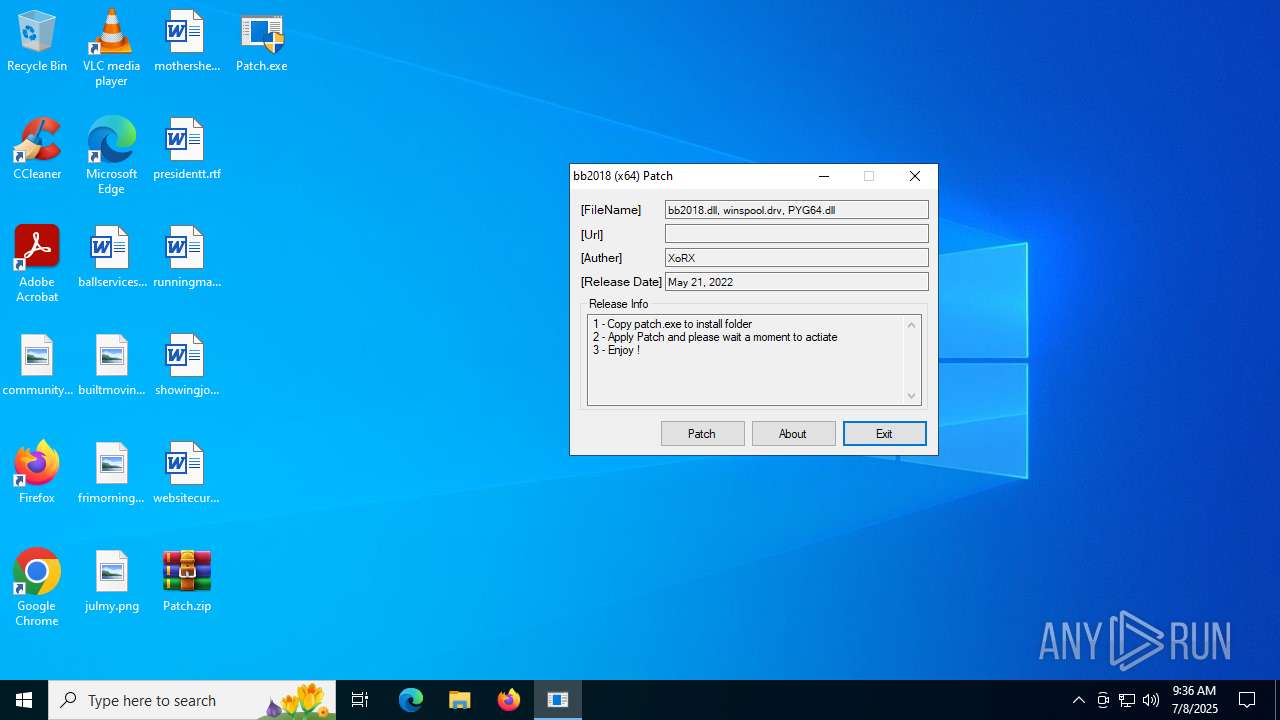The image size is (1280, 720).
Task: Select the showingjo... document icon
Action: pos(186,366)
